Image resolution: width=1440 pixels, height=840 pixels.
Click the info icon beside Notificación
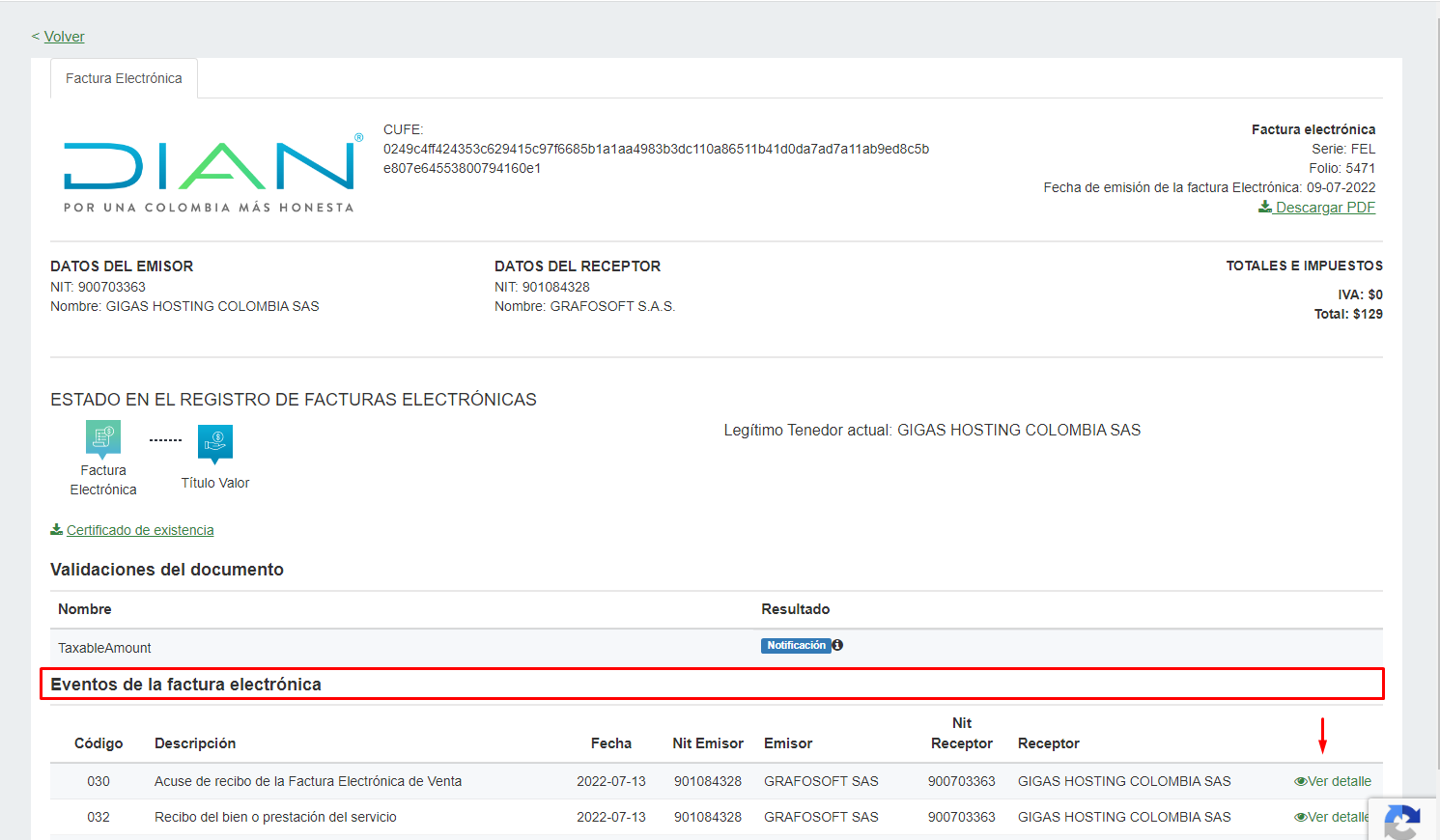(x=837, y=645)
